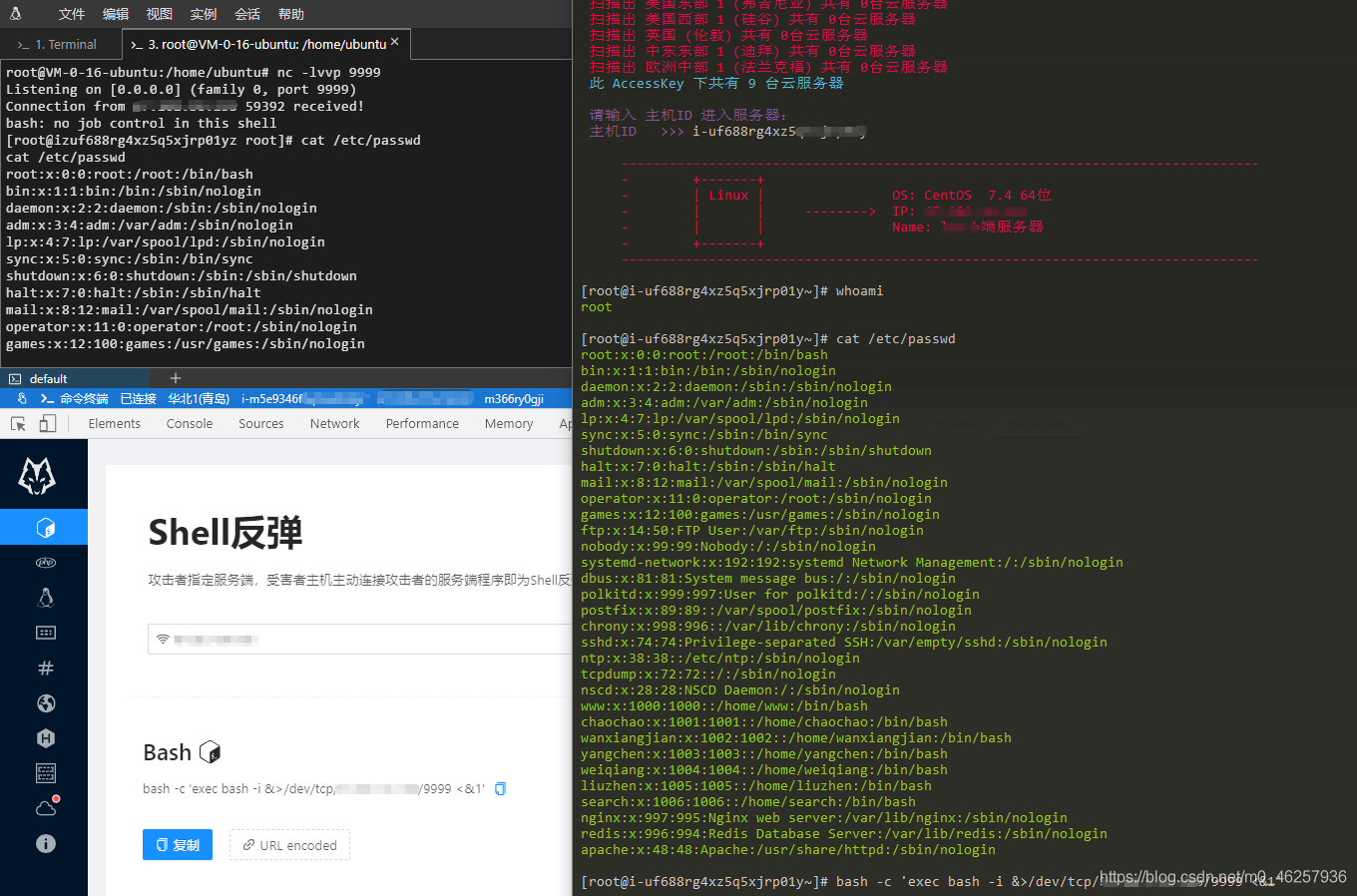Activate DevTools inspect element picker
The image size is (1357, 896).
18,424
